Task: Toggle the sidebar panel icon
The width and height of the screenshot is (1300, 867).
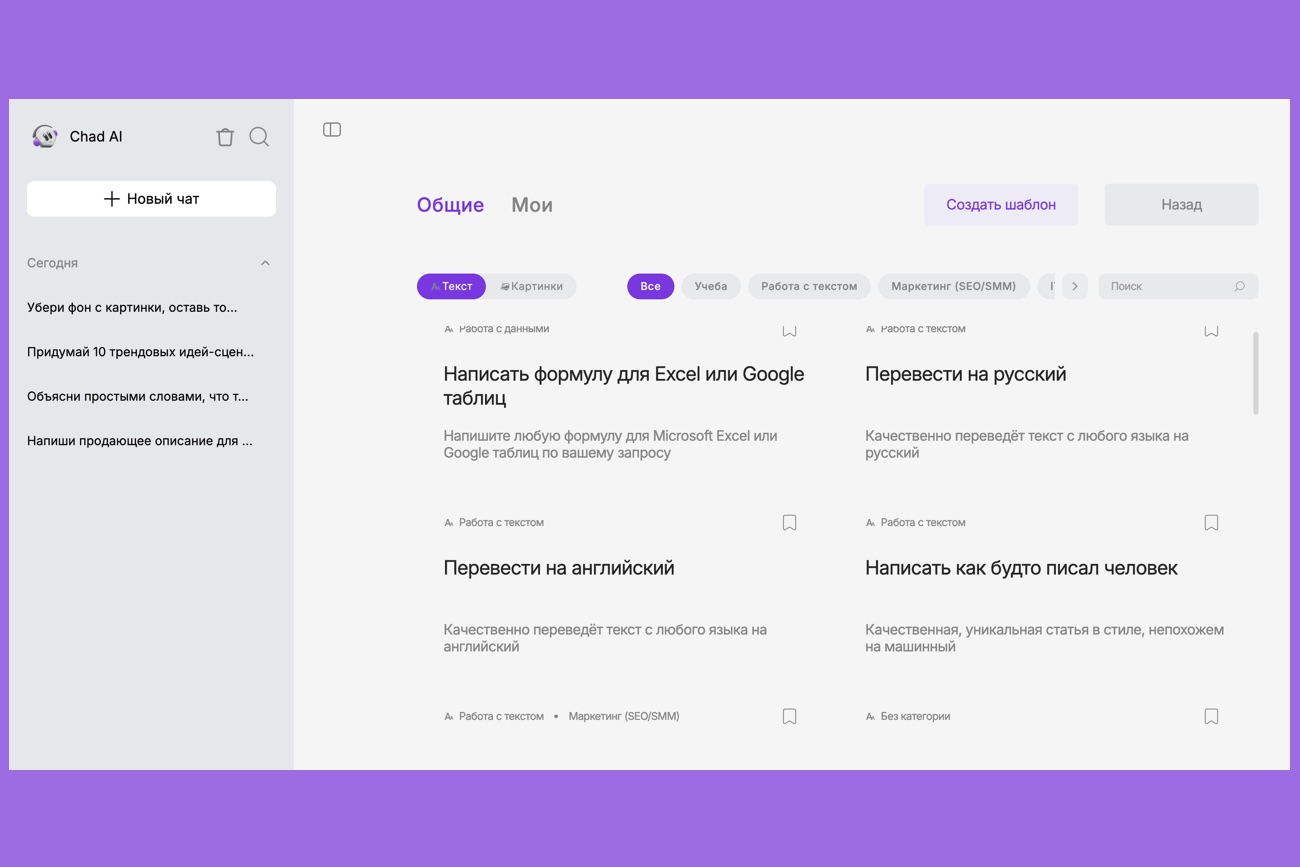Action: coord(332,130)
